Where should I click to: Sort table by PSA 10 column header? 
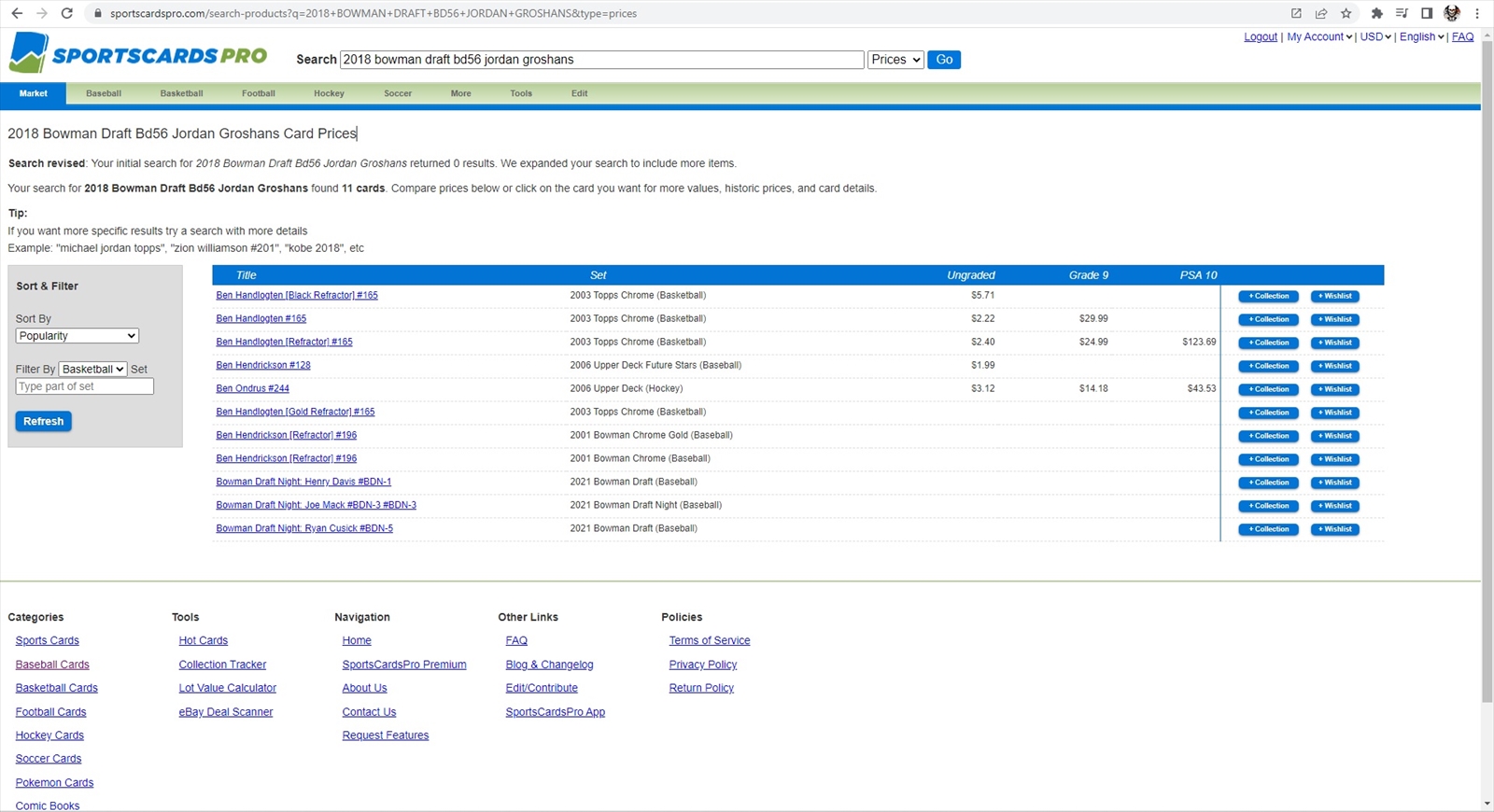1198,275
